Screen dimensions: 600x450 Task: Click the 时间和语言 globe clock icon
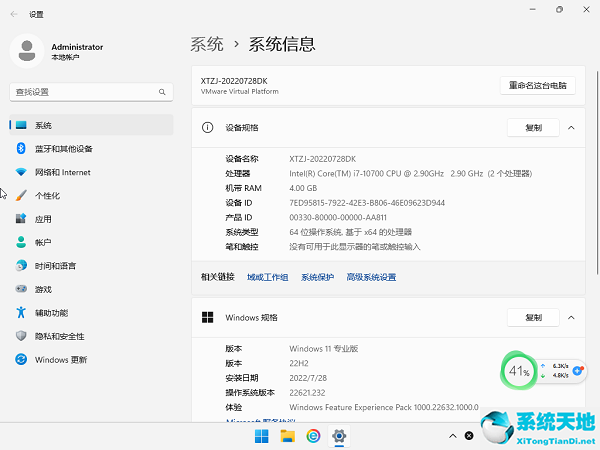pyautogui.click(x=21, y=266)
